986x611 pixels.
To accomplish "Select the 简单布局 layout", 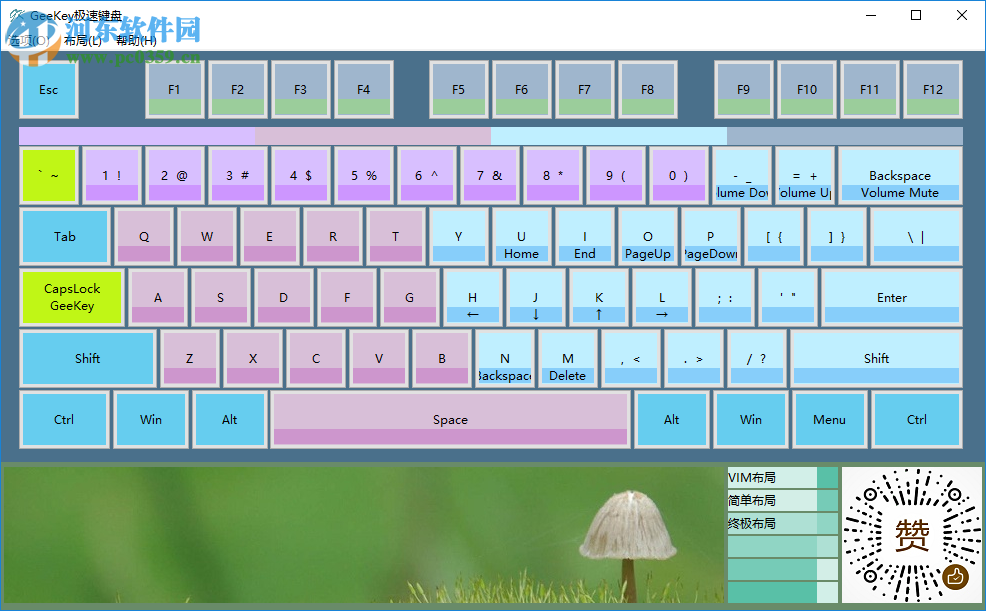I will click(783, 500).
